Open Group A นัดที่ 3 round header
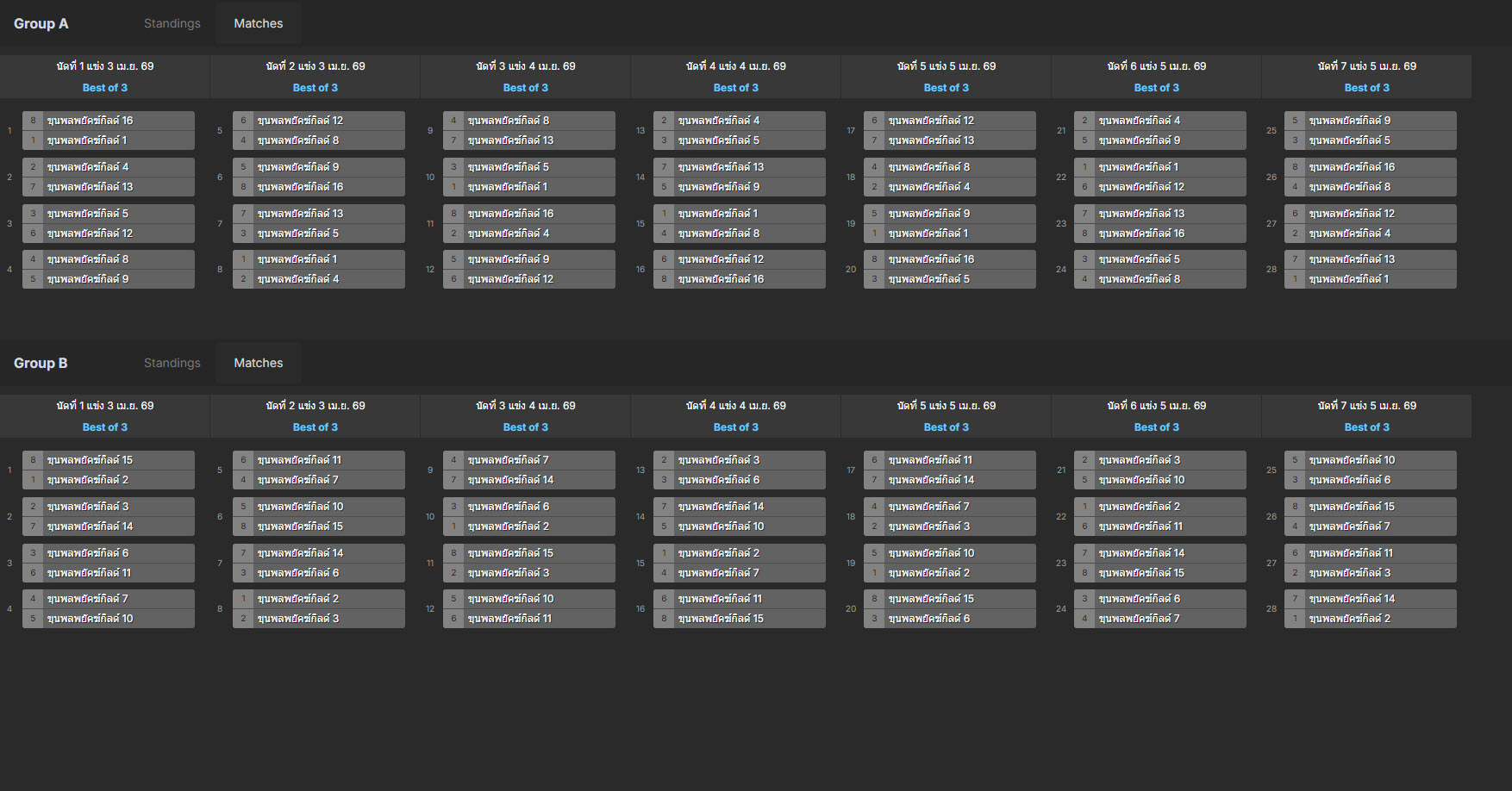This screenshot has width=1512, height=791. pos(525,66)
